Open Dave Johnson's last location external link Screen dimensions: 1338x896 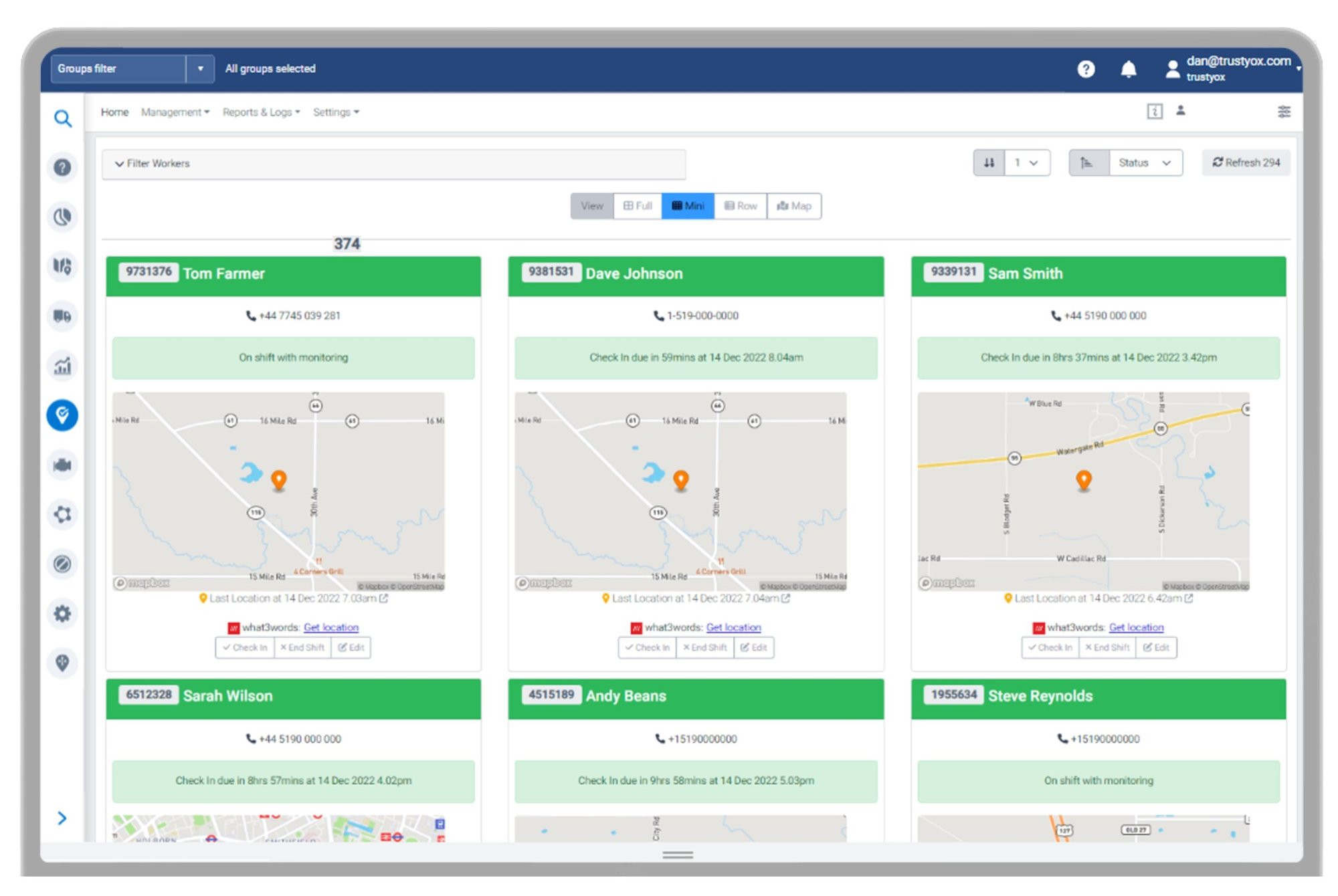pos(786,598)
